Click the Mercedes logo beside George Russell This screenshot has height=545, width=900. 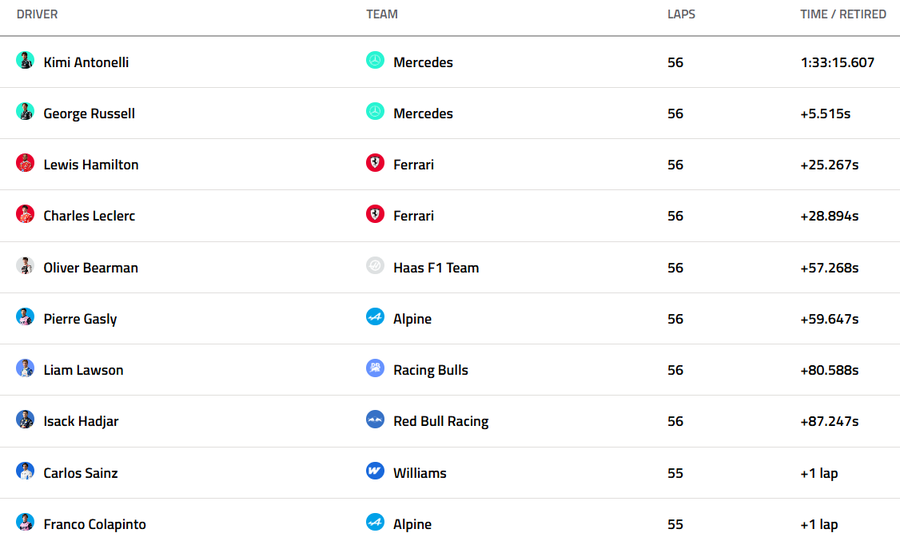[375, 112]
